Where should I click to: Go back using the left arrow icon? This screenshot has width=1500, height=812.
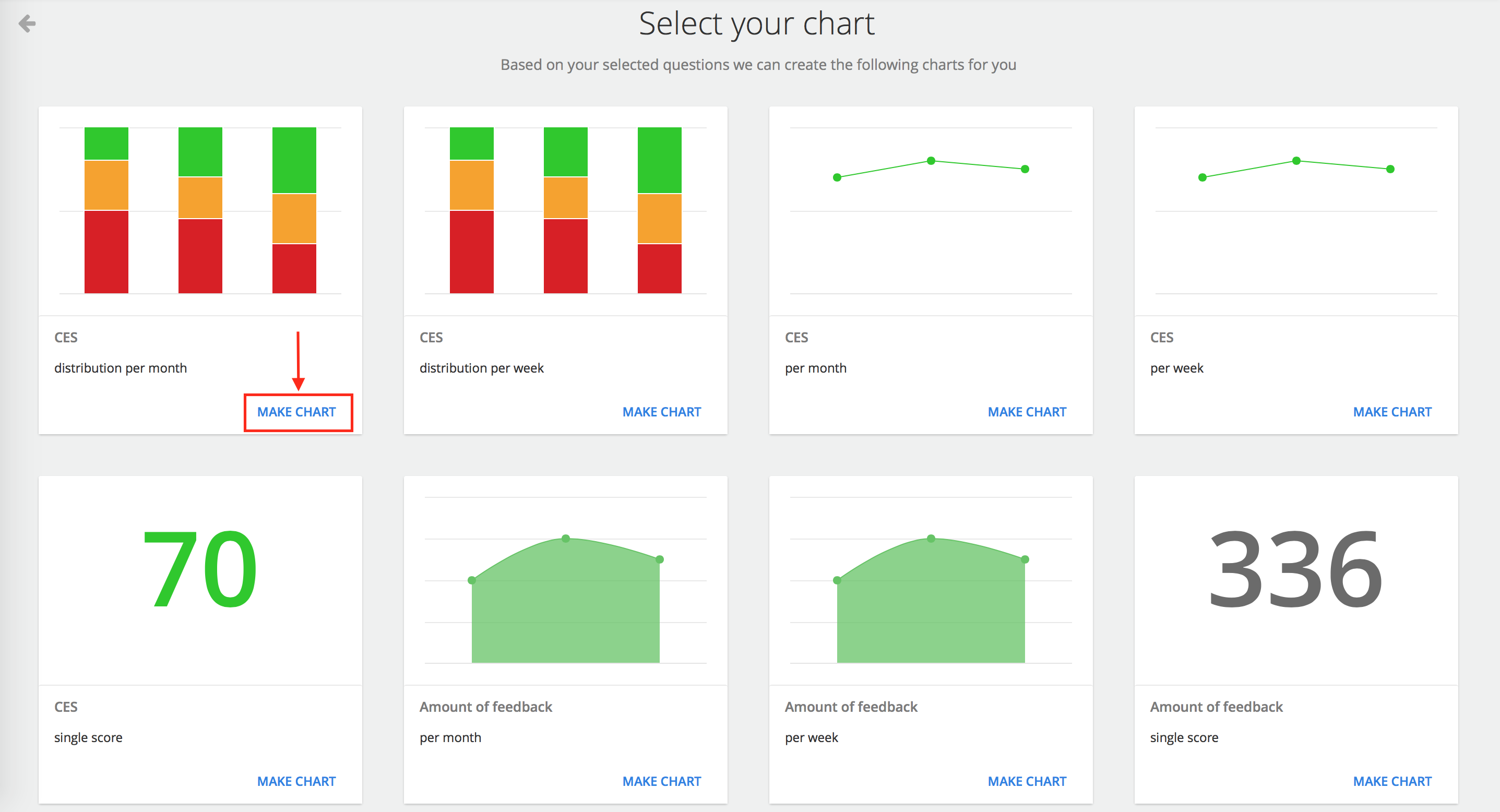point(27,23)
